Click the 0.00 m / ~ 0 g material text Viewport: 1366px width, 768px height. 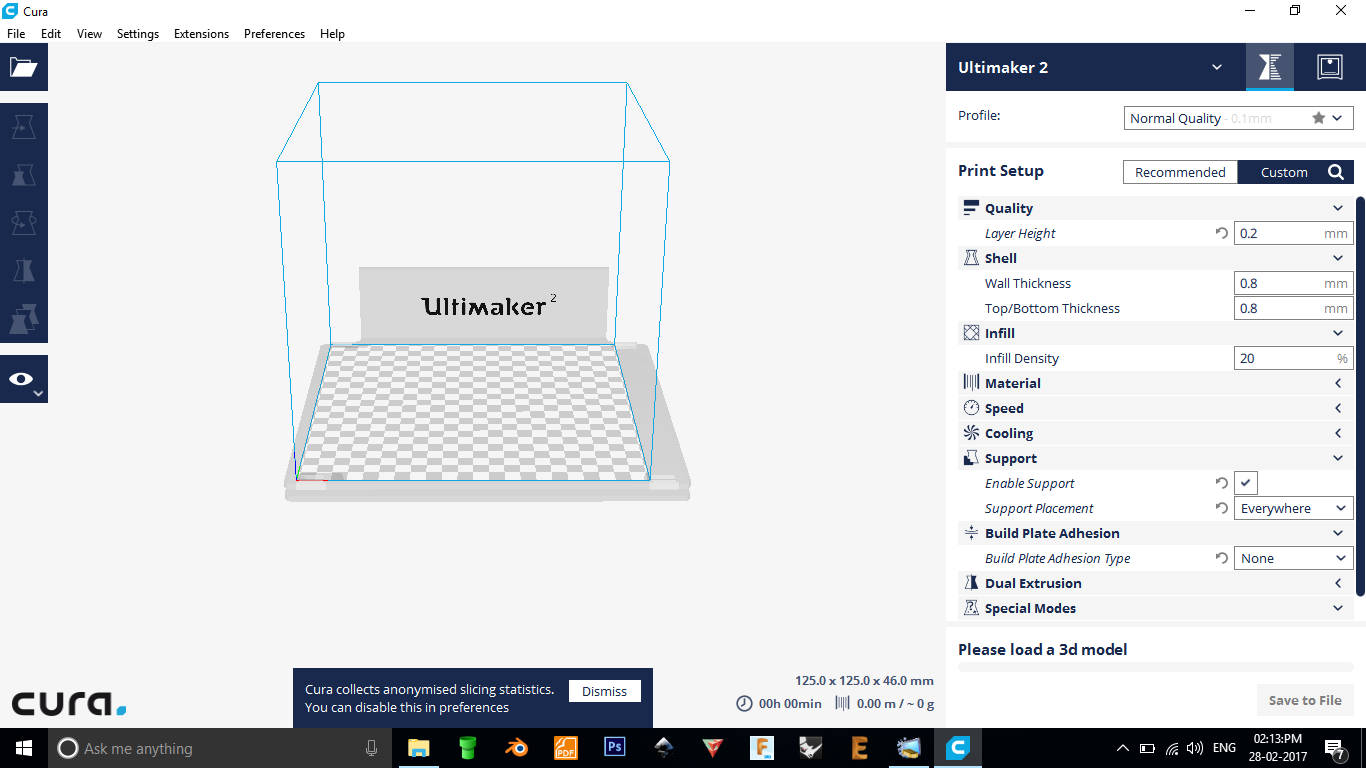(895, 703)
